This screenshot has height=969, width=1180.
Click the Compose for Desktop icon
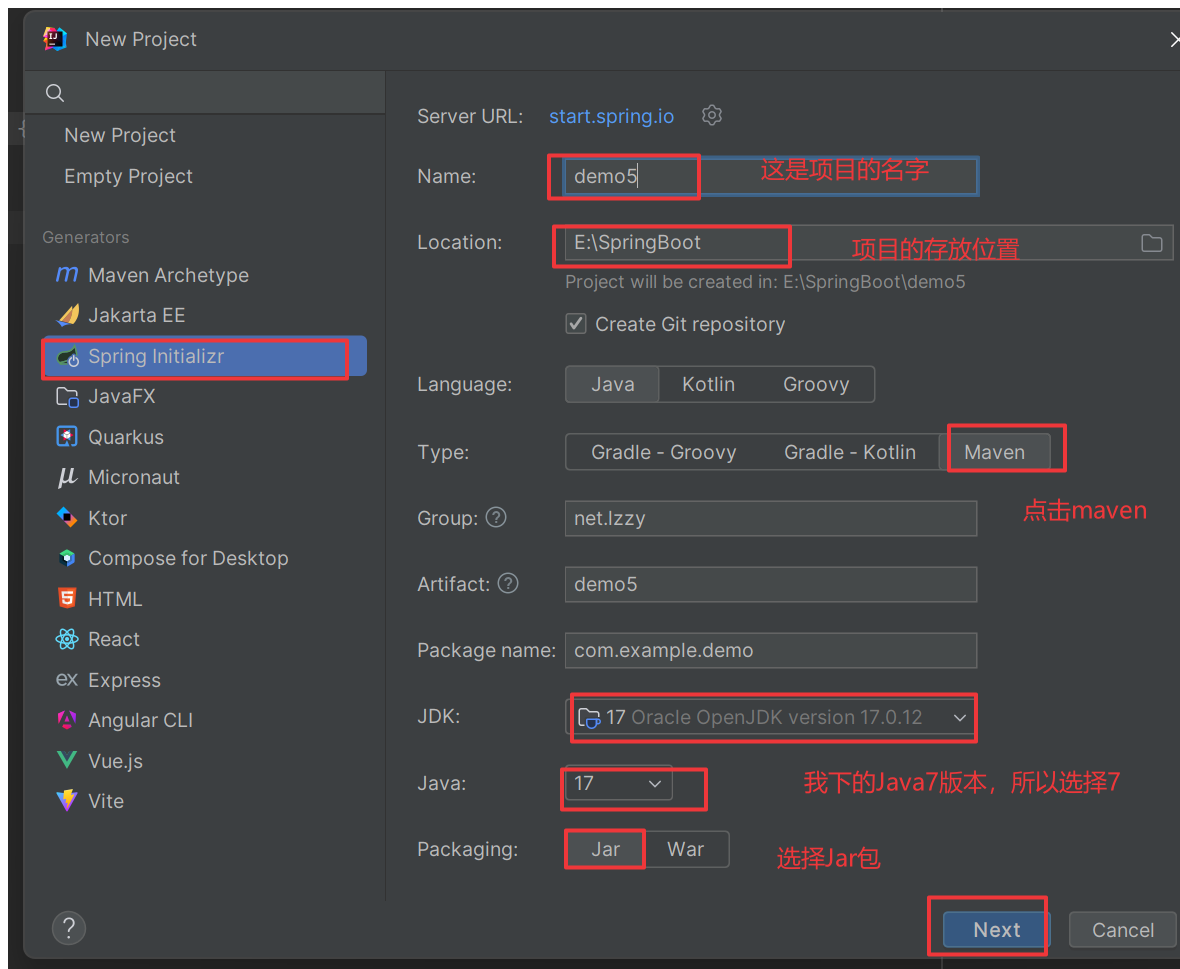pos(67,558)
